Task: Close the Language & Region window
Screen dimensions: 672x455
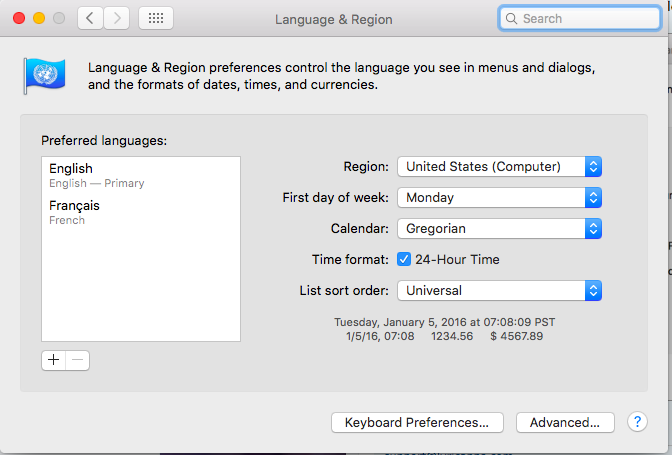Action: coord(19,18)
